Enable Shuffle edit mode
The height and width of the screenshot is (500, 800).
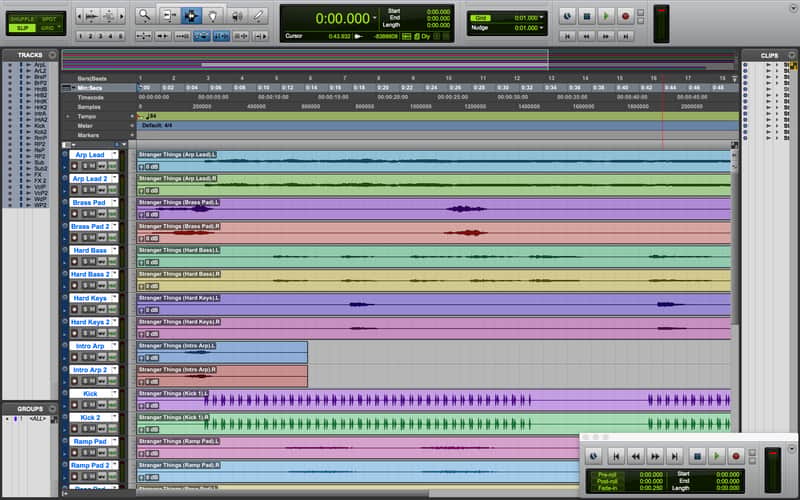22,19
